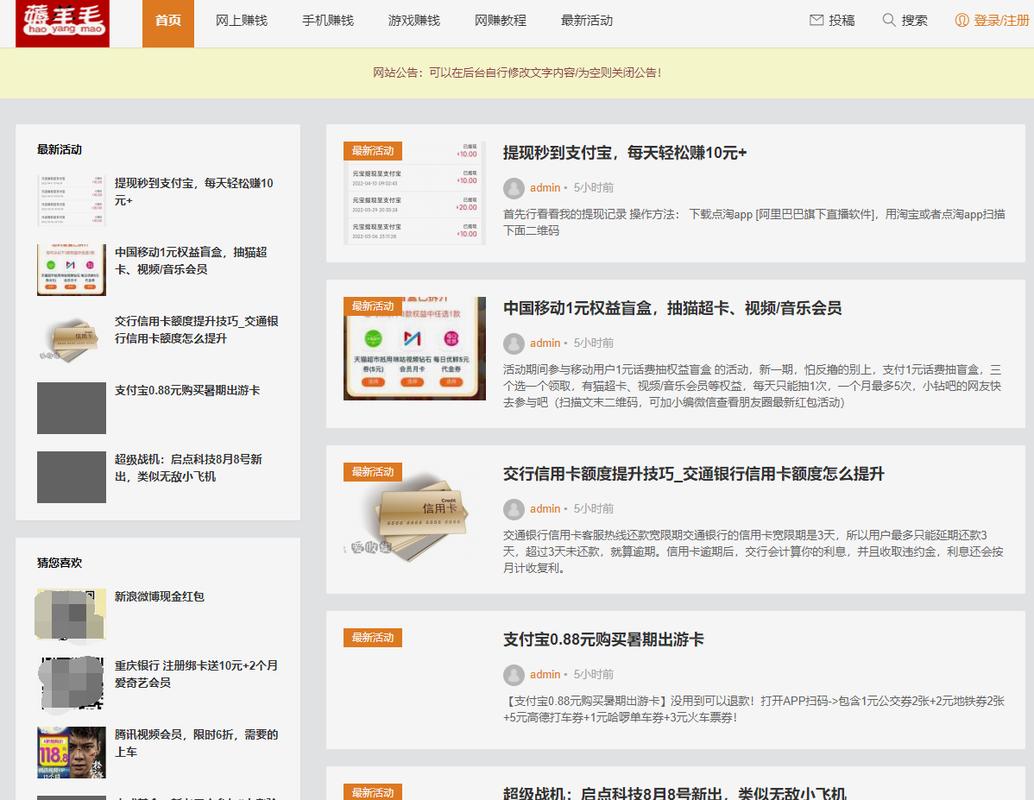
Task: Click thumbnail beside 新浪微博现金红包
Action: [x=71, y=614]
